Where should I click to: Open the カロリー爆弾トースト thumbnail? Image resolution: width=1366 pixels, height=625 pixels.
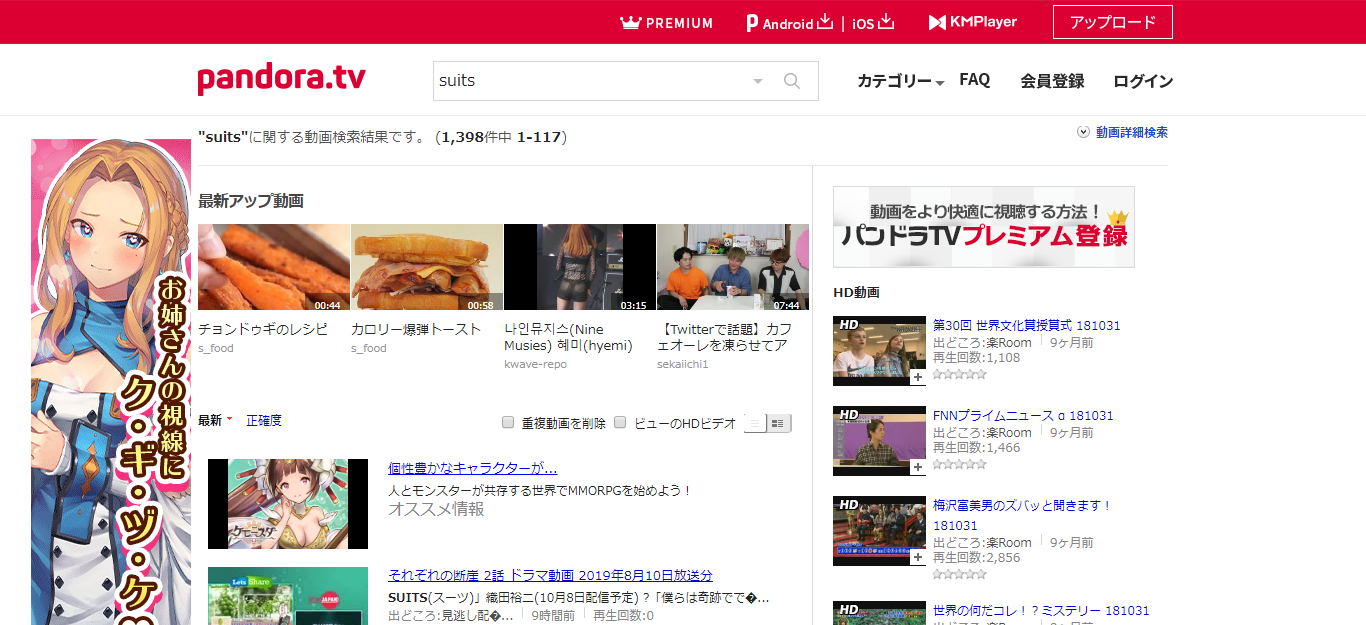[x=427, y=267]
